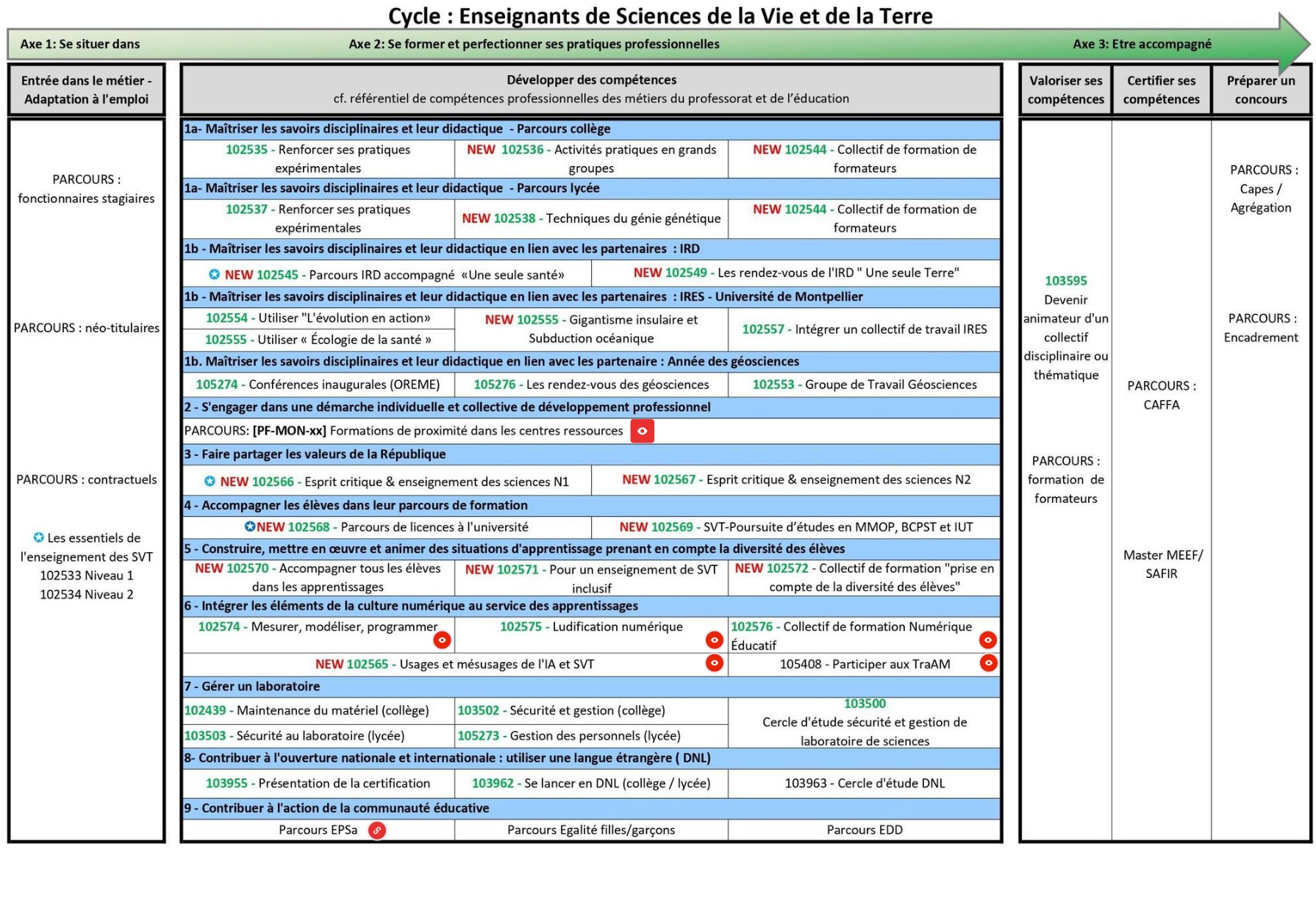Click eye icon in Mesurer, modéliser, programmer cell

[442, 640]
